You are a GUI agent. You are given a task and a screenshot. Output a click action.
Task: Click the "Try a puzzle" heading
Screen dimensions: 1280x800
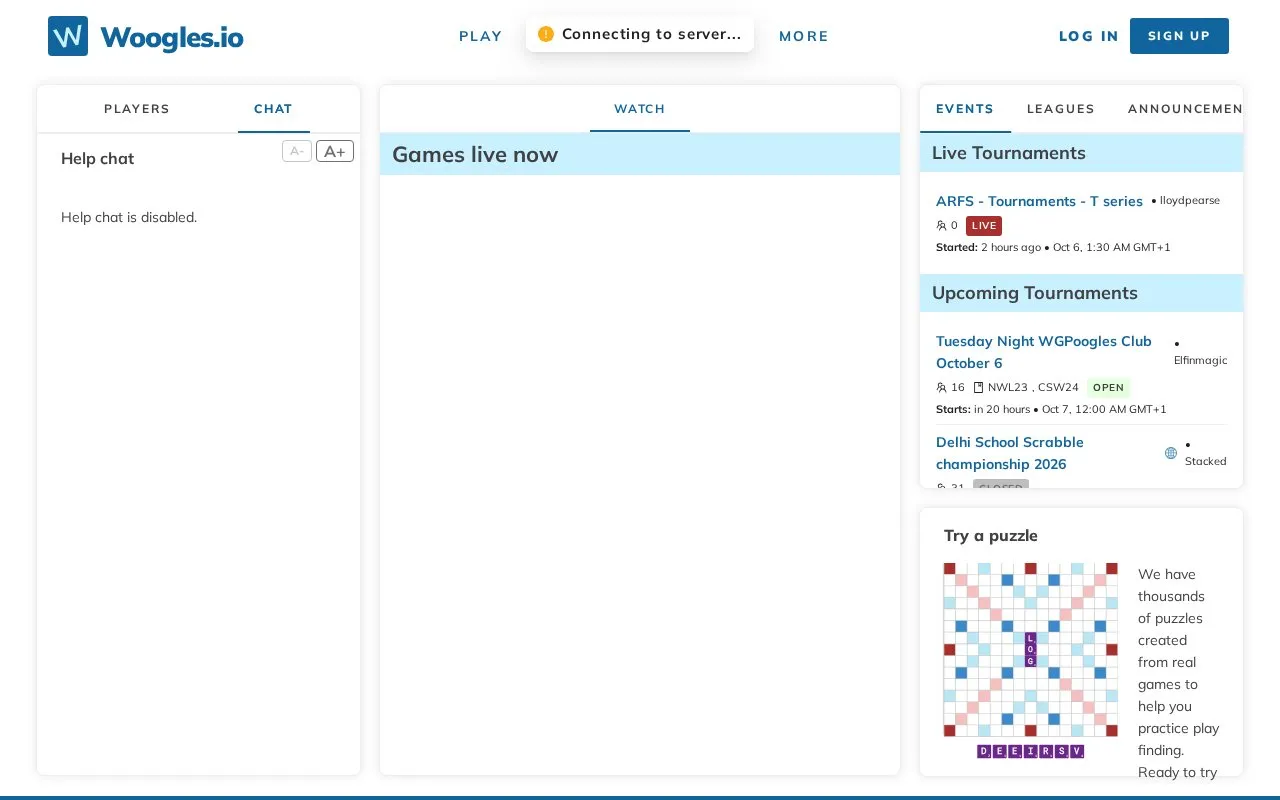pos(991,536)
